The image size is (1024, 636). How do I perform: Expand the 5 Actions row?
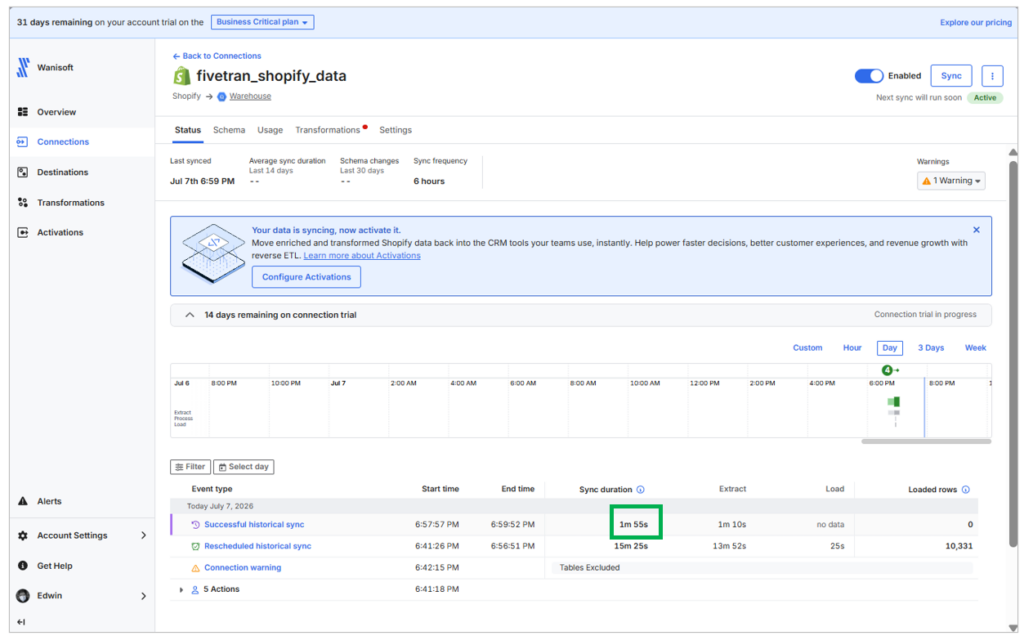click(x=181, y=590)
